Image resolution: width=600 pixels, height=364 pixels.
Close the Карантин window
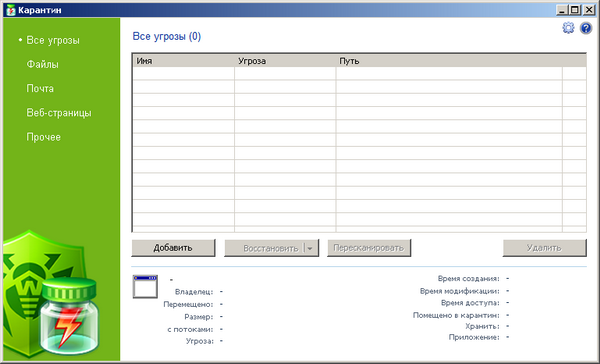tap(589, 10)
